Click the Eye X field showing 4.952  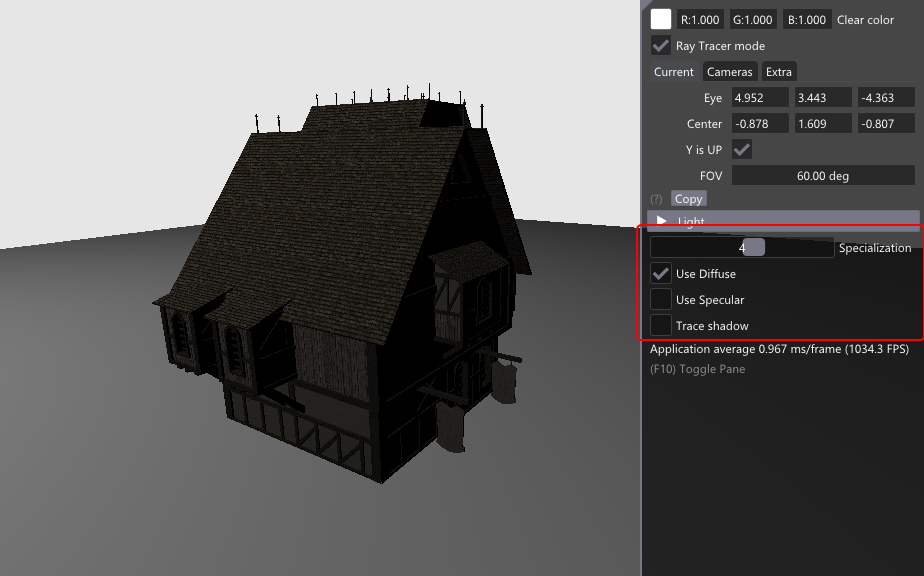point(760,98)
